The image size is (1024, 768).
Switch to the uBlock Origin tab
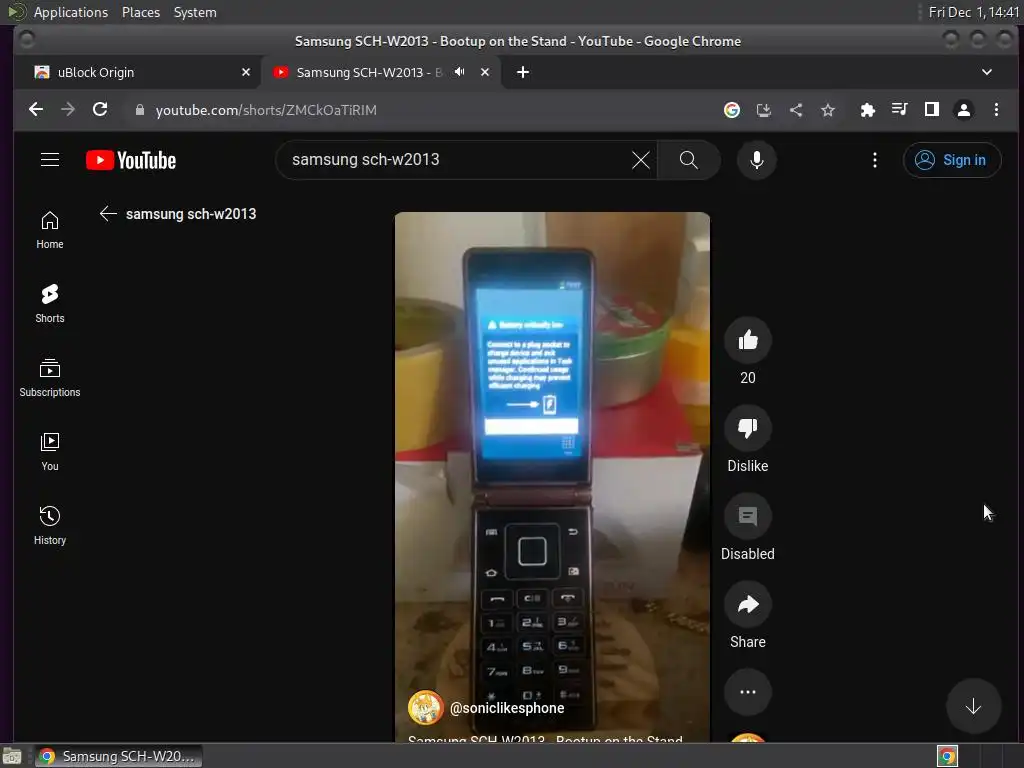(137, 72)
